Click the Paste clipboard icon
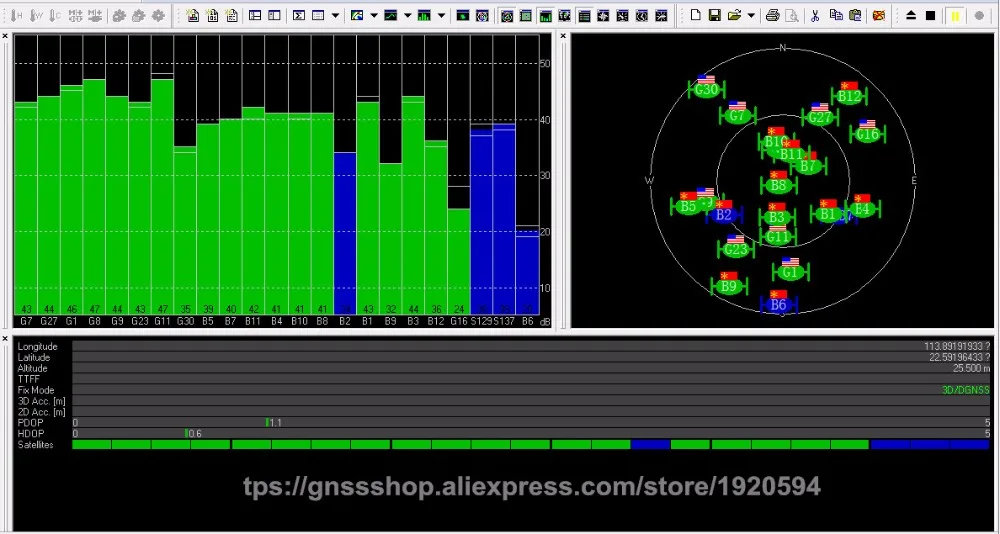This screenshot has height=534, width=1000. [855, 15]
